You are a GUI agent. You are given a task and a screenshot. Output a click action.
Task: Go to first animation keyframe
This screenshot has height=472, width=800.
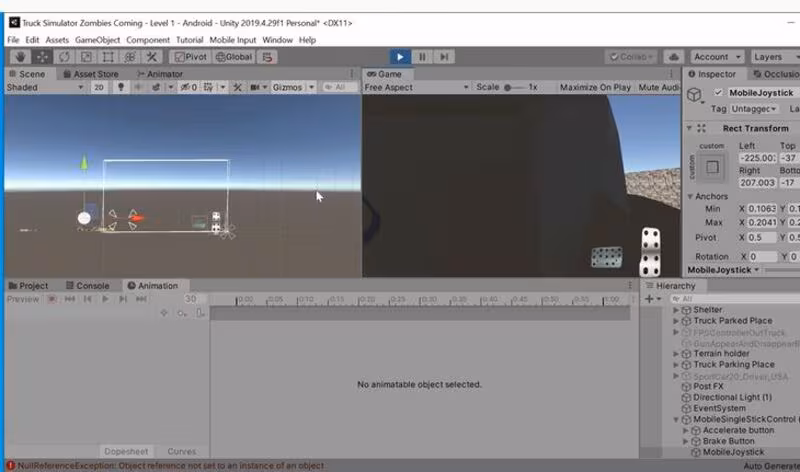point(70,299)
